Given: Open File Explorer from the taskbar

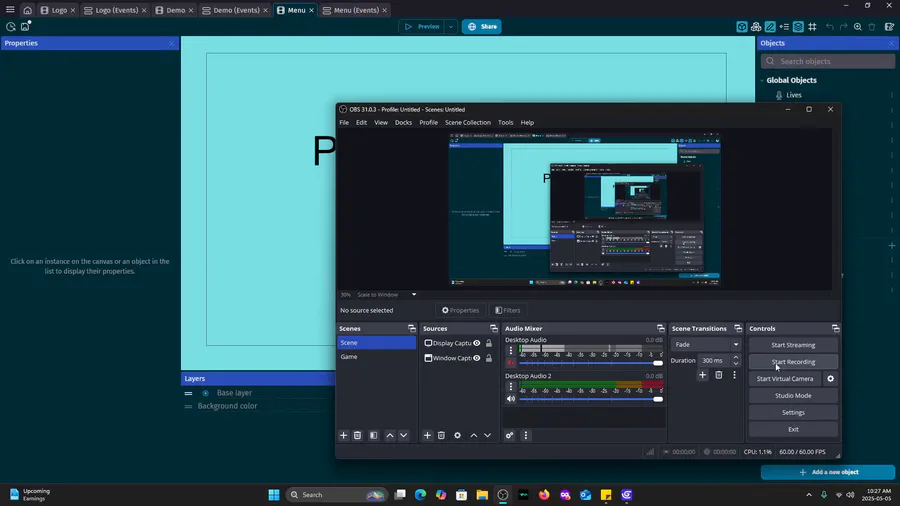Looking at the screenshot, I should 482,495.
